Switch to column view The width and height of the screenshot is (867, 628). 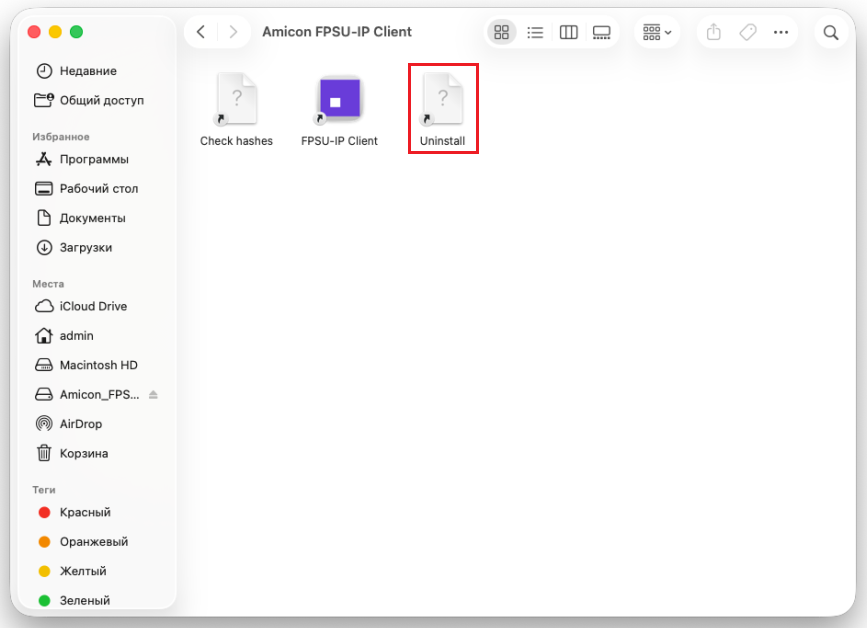[x=568, y=33]
